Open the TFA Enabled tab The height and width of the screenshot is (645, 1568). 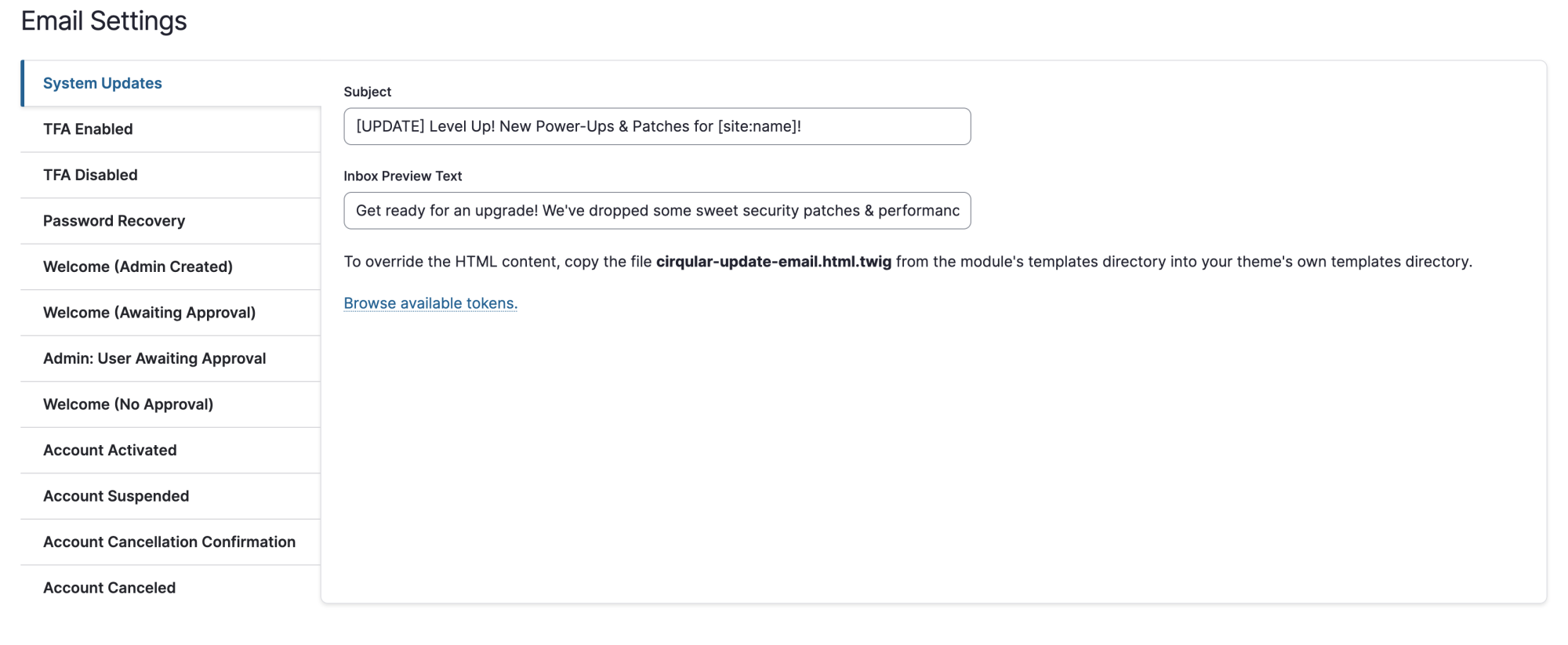tap(171, 129)
